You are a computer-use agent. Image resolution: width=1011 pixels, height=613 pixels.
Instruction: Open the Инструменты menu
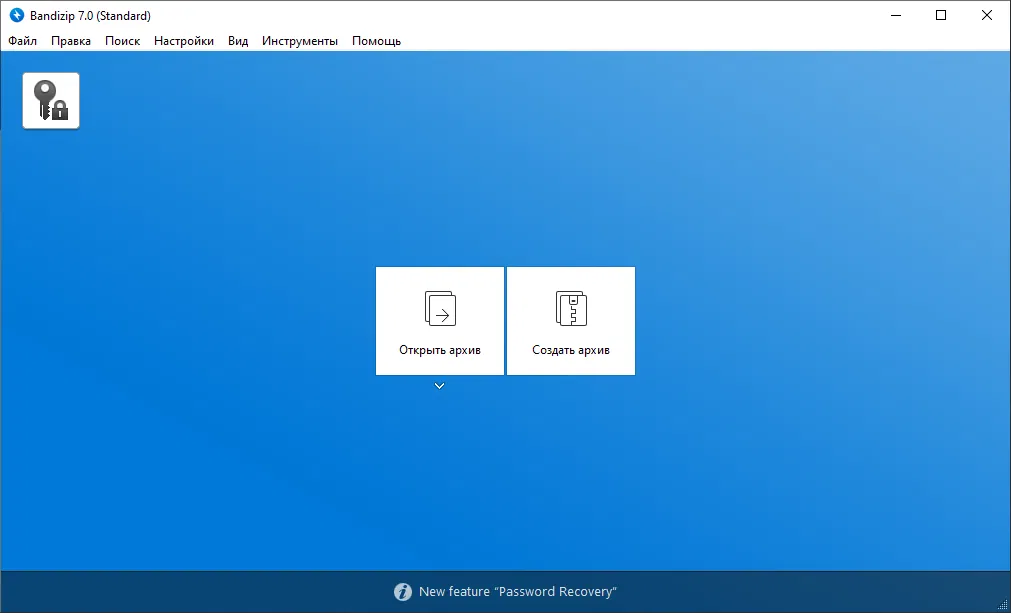[x=300, y=41]
